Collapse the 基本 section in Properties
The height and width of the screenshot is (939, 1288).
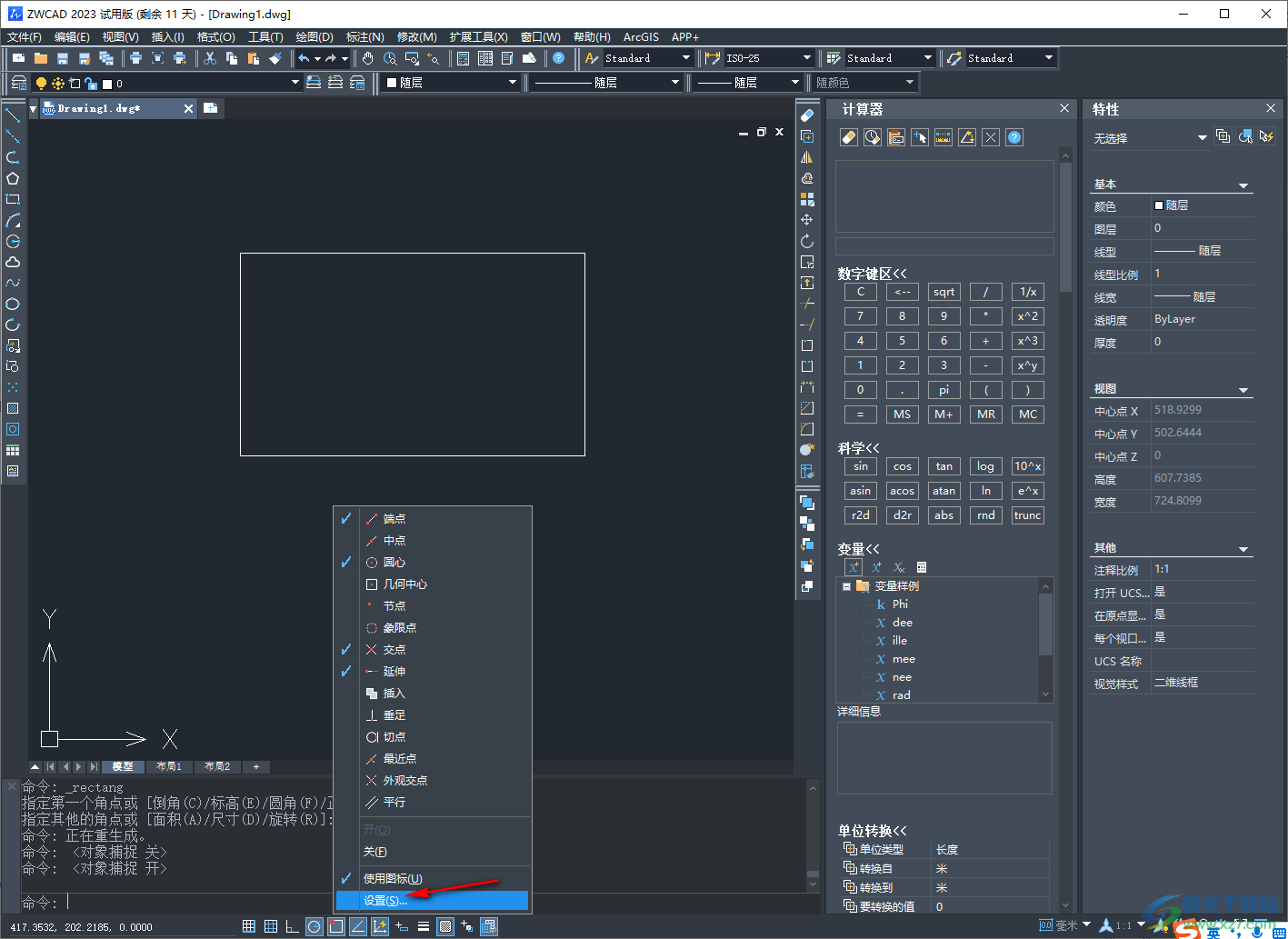(1243, 185)
